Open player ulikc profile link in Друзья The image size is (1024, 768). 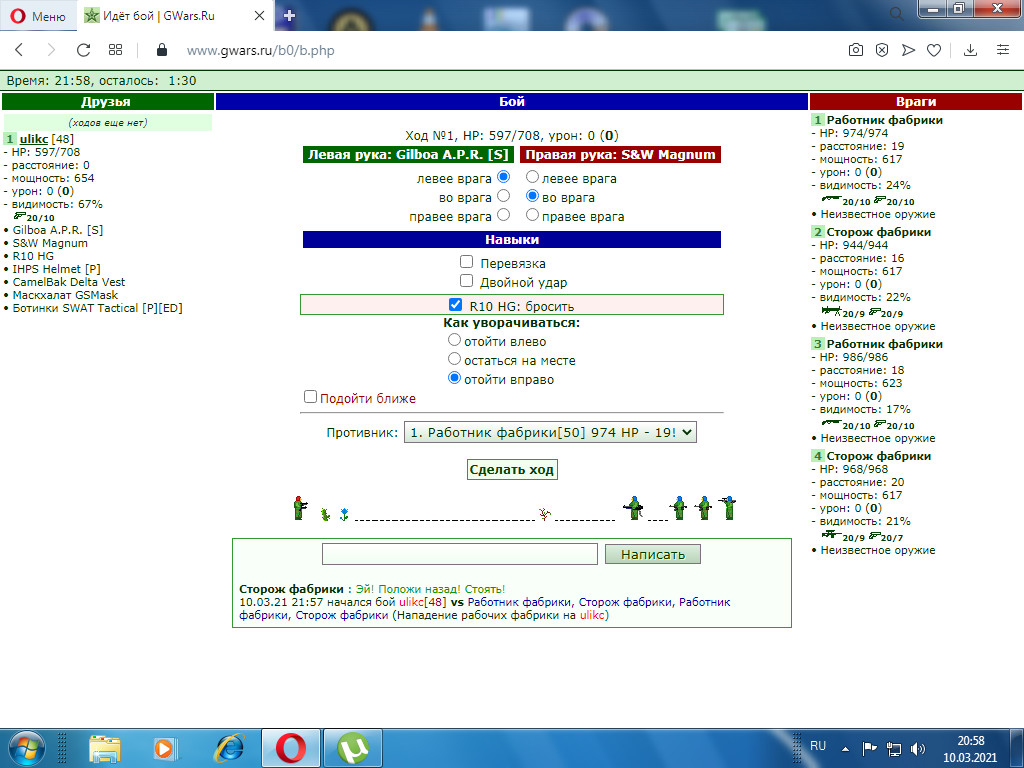[34, 138]
